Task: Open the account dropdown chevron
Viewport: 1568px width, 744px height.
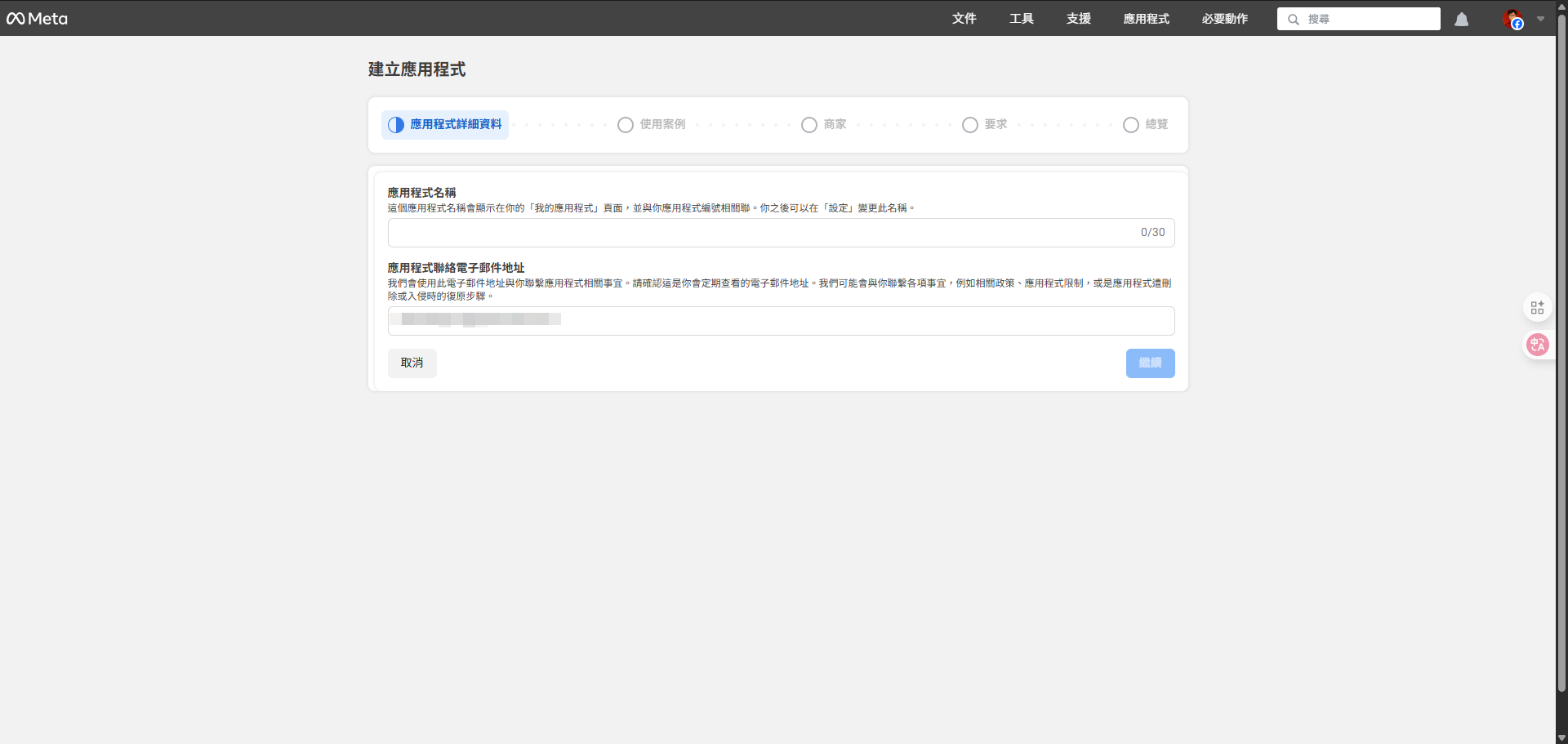Action: click(1540, 19)
